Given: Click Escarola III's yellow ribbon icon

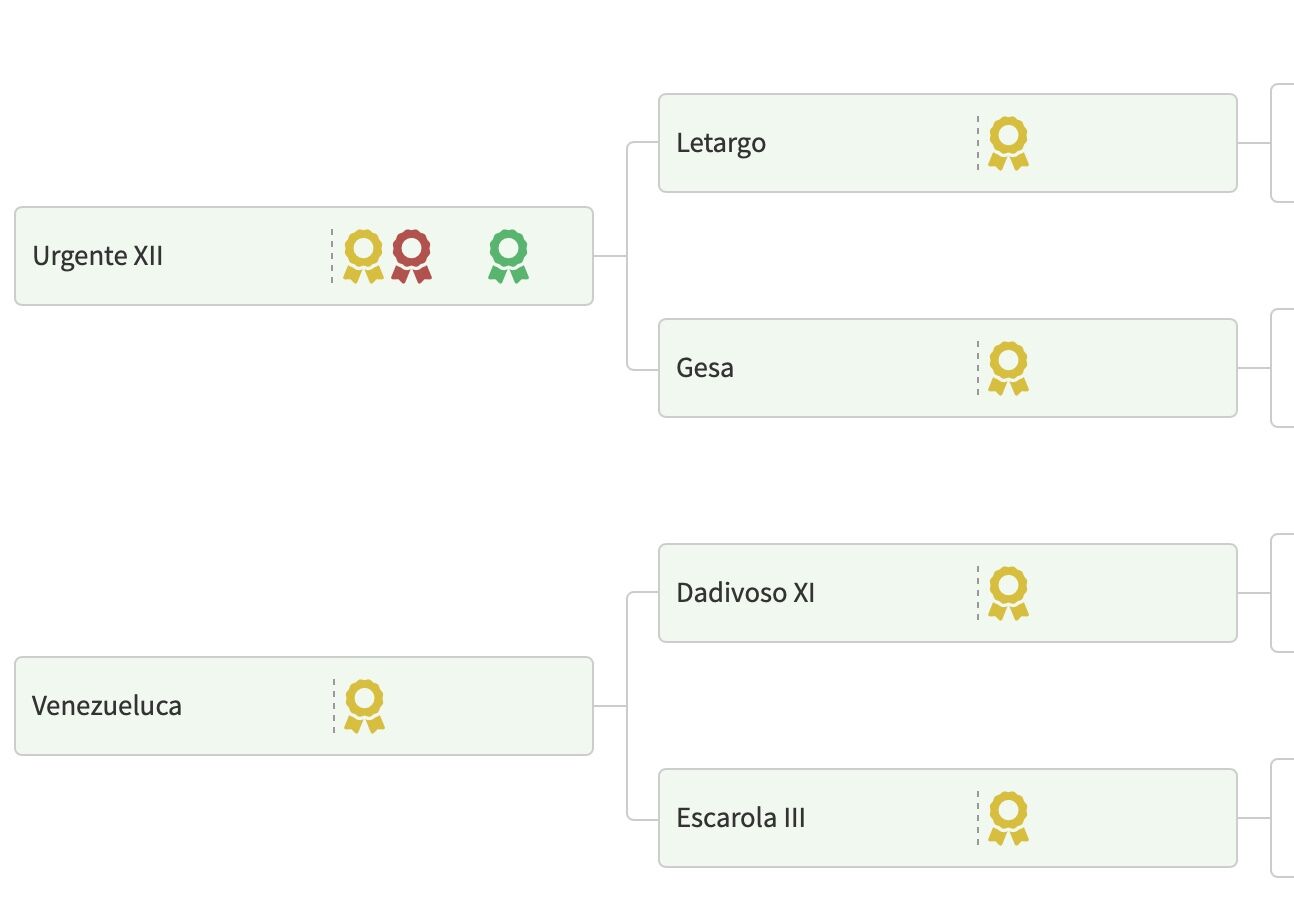Looking at the screenshot, I should [x=1008, y=818].
